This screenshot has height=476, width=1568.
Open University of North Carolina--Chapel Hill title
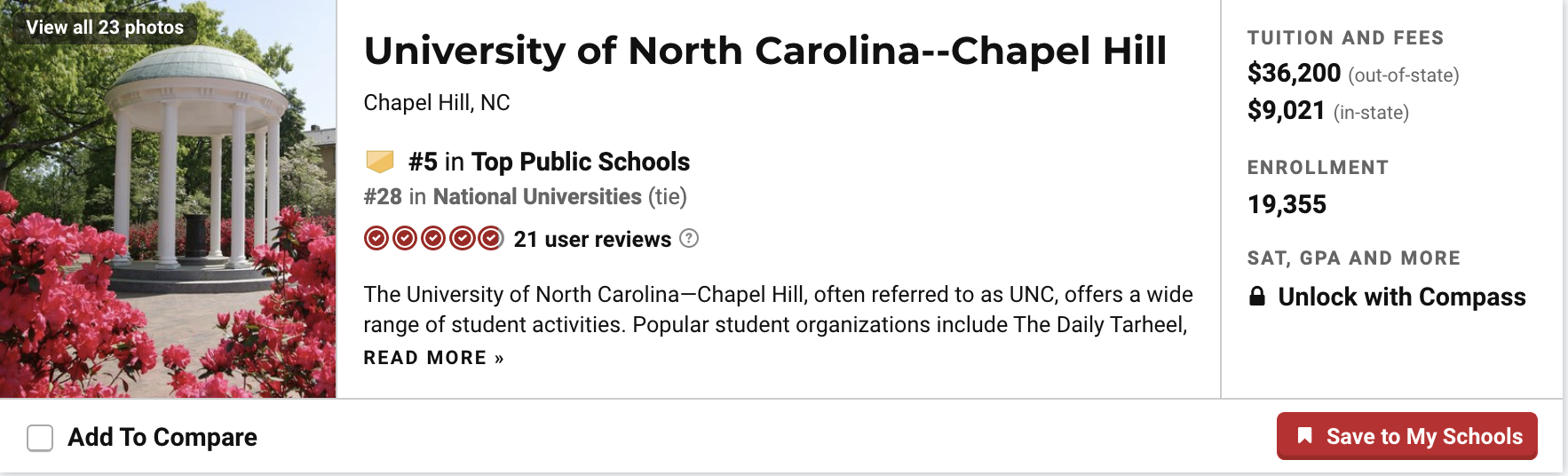(x=764, y=52)
